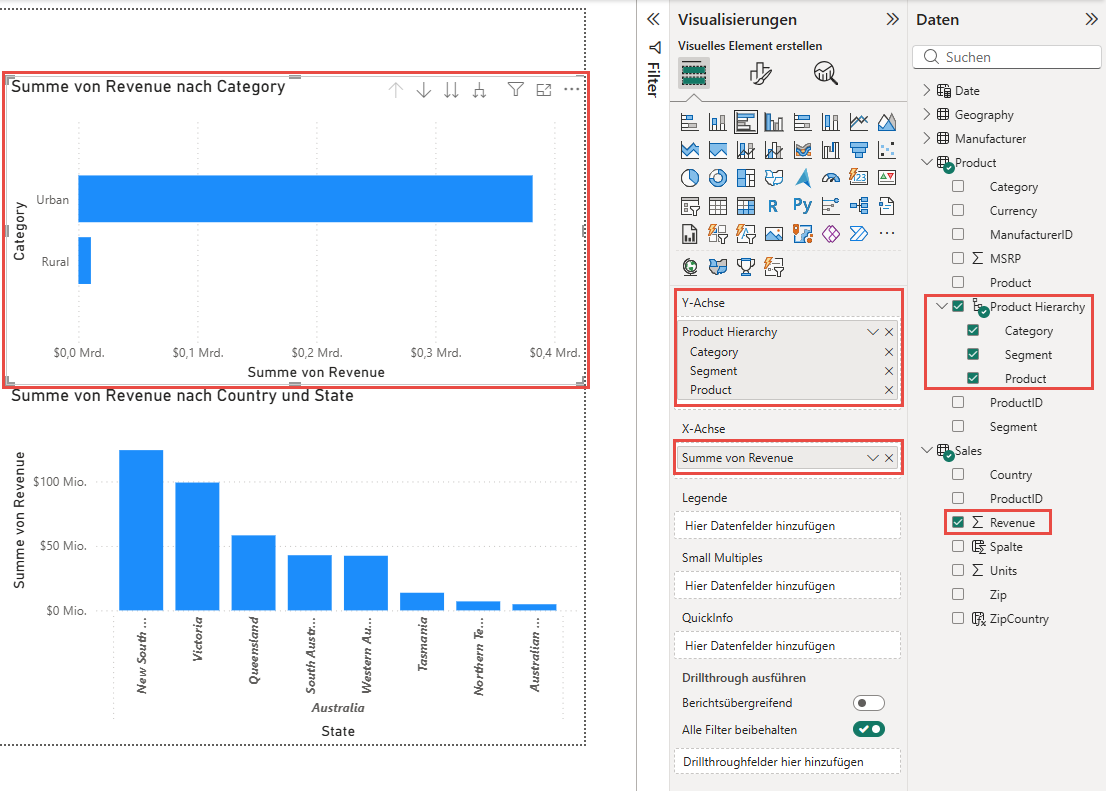
Task: Open the analytics magnifier tab
Action: pyautogui.click(x=825, y=73)
